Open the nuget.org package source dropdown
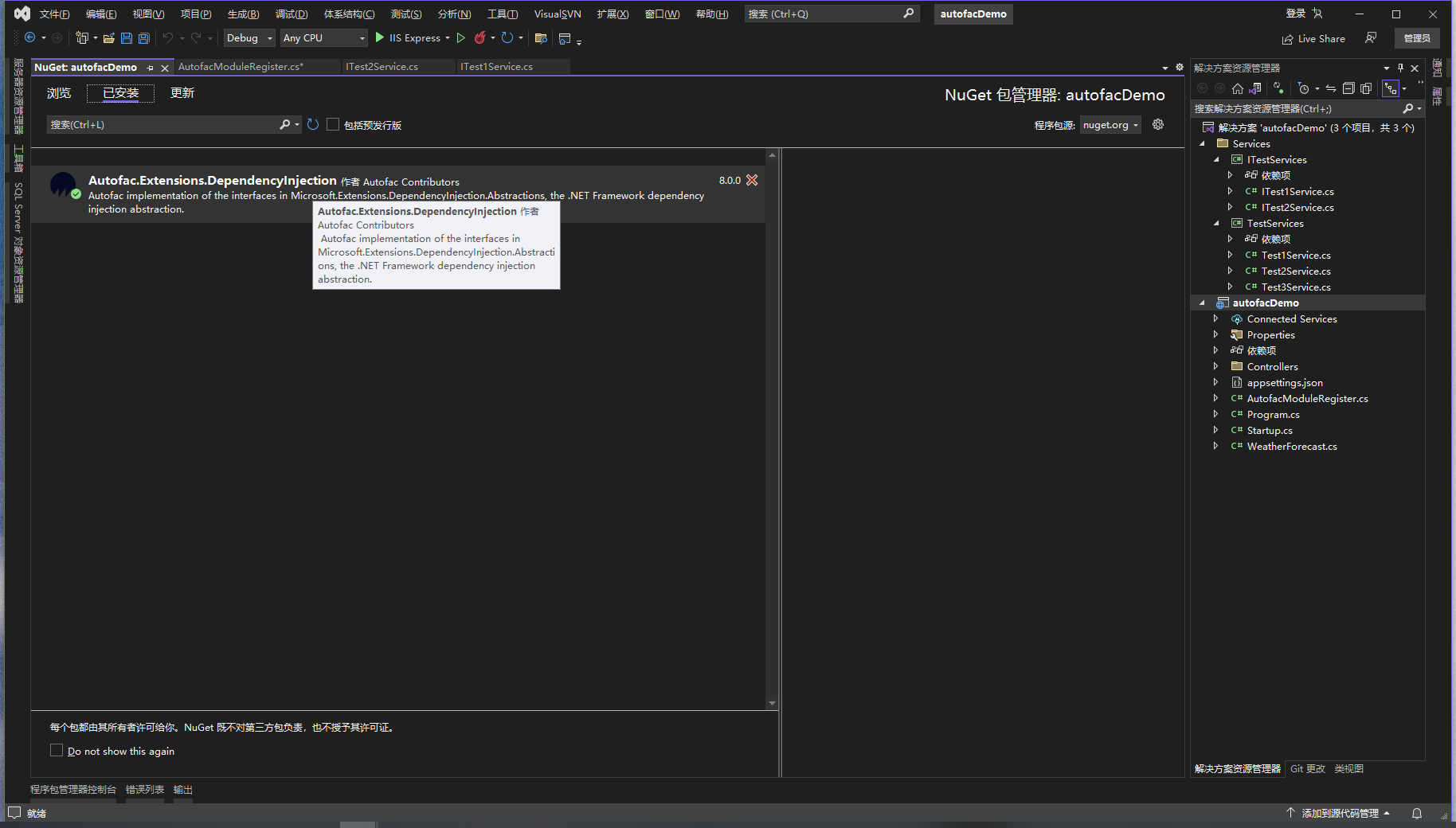 click(1110, 125)
